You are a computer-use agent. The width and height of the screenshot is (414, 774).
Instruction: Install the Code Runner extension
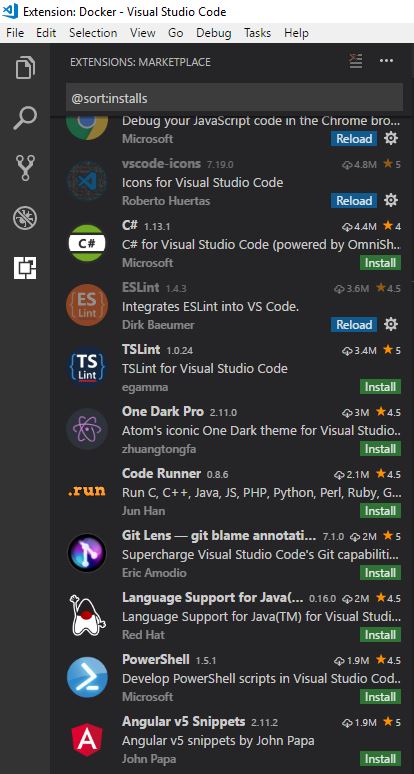[x=380, y=510]
